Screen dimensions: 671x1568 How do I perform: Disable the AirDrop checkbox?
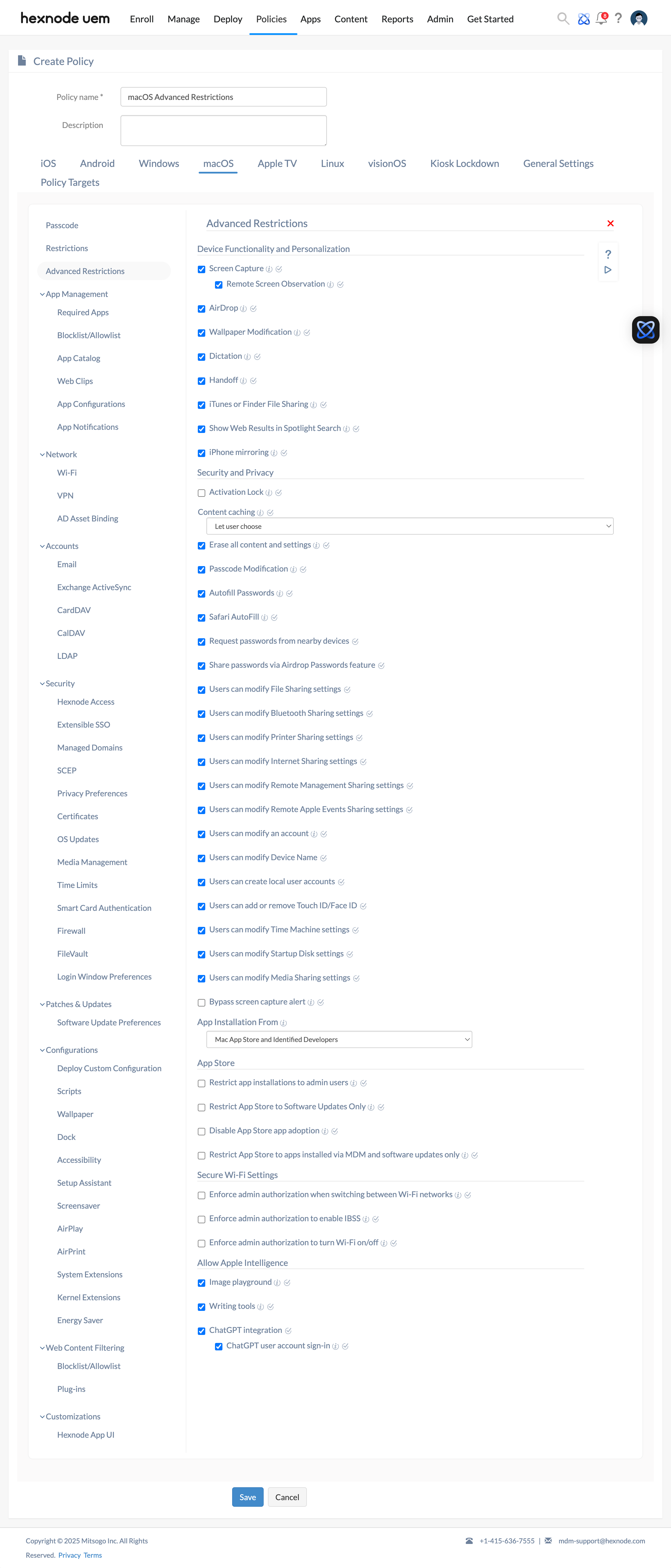(x=201, y=309)
